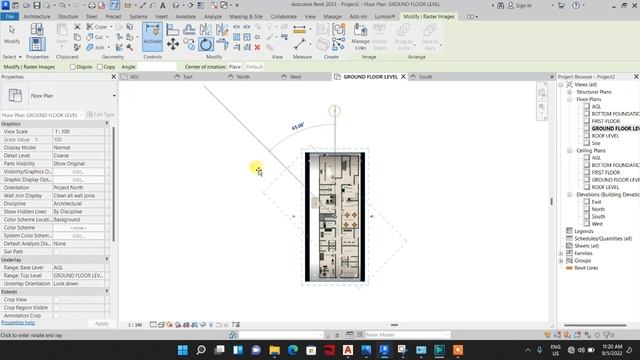Click Save in the quick access toolbar
This screenshot has height=360, width=640.
(37, 5)
